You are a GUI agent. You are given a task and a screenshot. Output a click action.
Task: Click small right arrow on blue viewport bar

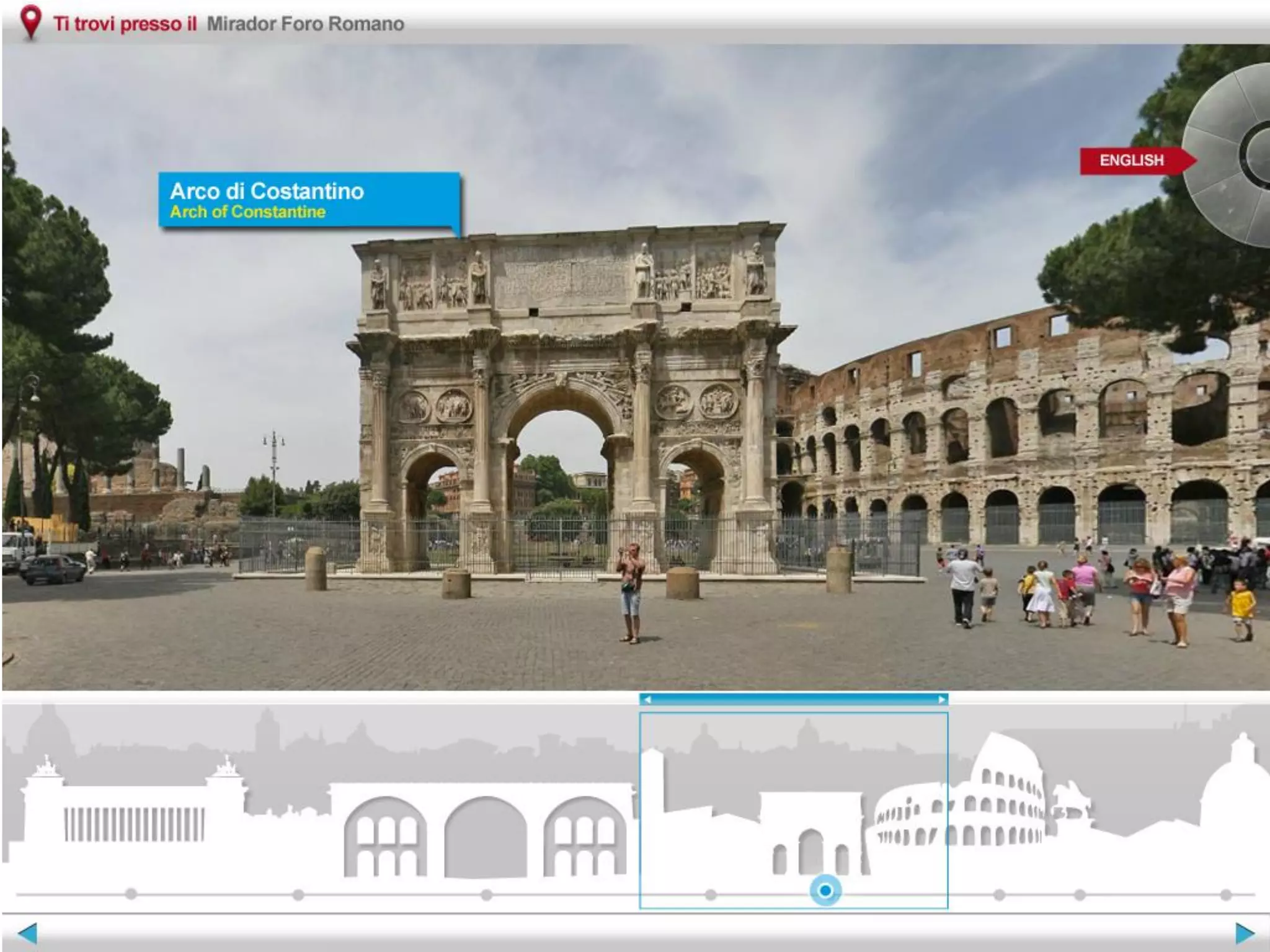pos(941,700)
